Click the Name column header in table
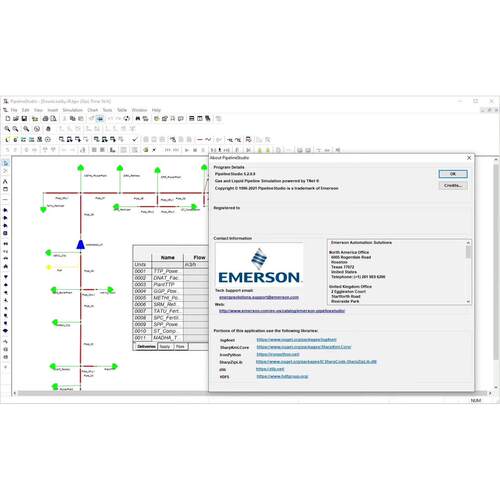Viewport: 500px width, 500px height. coord(168,257)
